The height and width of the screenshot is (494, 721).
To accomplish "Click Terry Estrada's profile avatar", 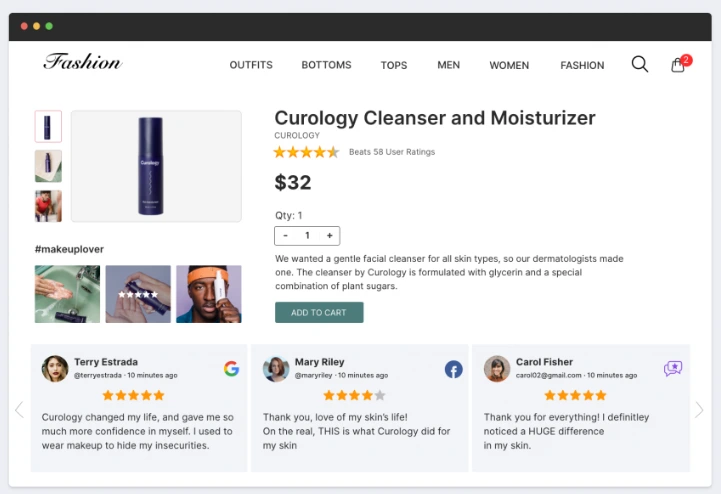I will coord(55,369).
